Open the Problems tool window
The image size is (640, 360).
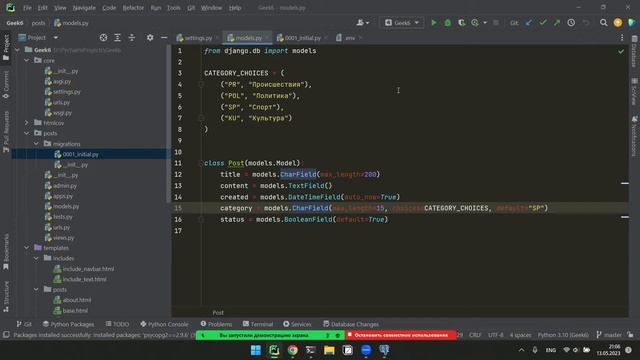216,324
